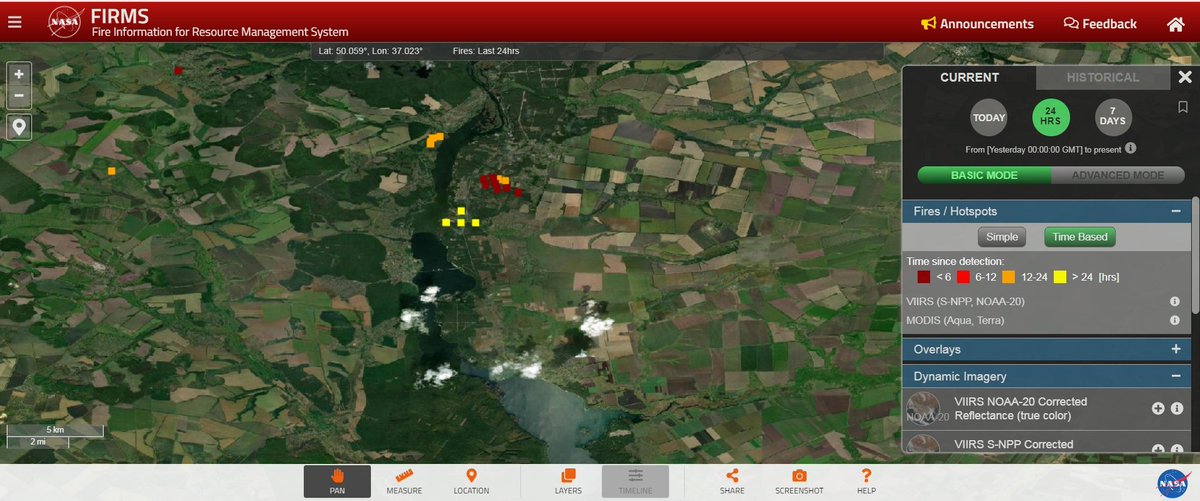The height and width of the screenshot is (501, 1200).
Task: Click VIIRS (S-NPP, NOAA-20) label
Action: (965, 301)
